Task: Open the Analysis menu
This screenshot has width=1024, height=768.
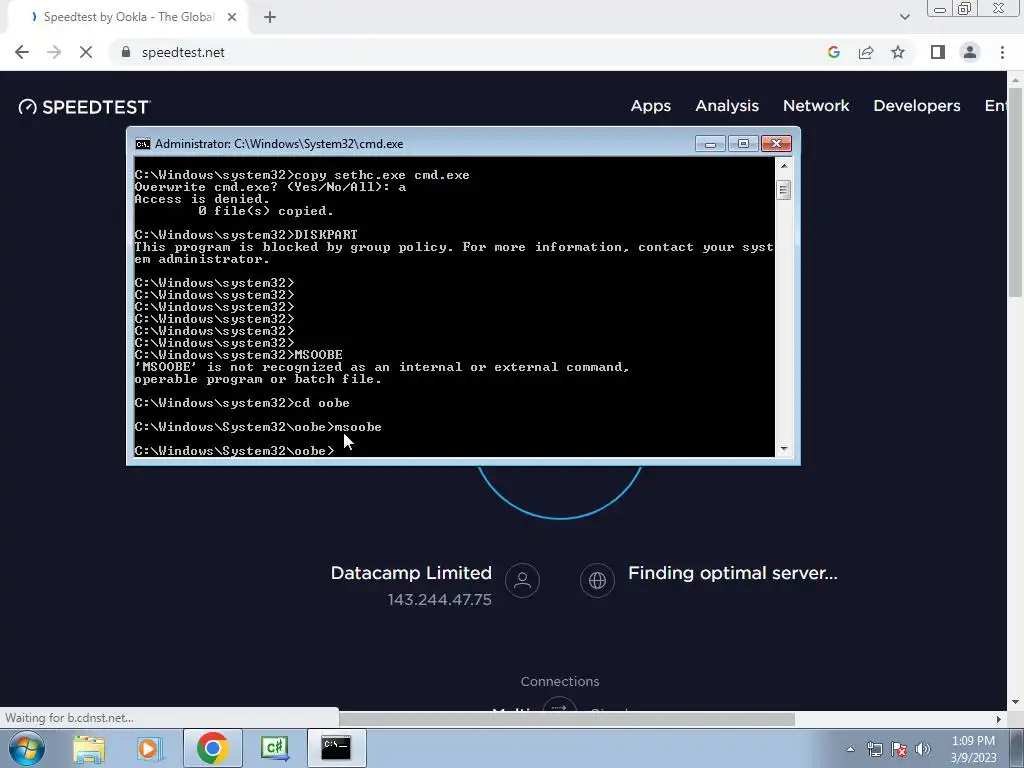Action: pyautogui.click(x=727, y=106)
